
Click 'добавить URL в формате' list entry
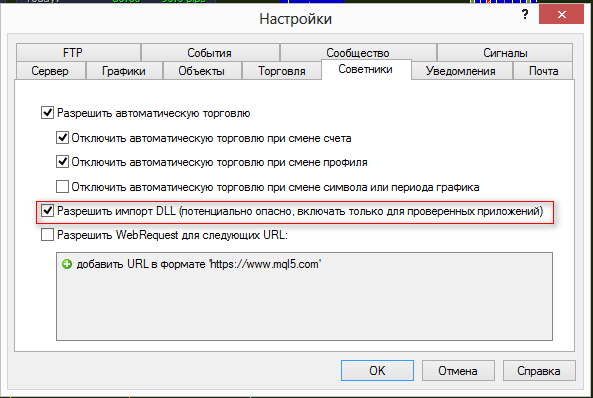(199, 264)
